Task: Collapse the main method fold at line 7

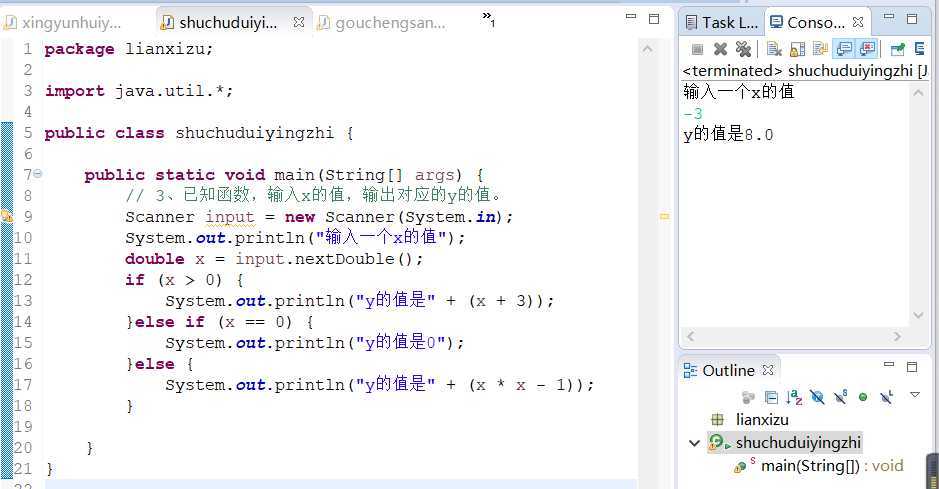Action: (x=38, y=174)
